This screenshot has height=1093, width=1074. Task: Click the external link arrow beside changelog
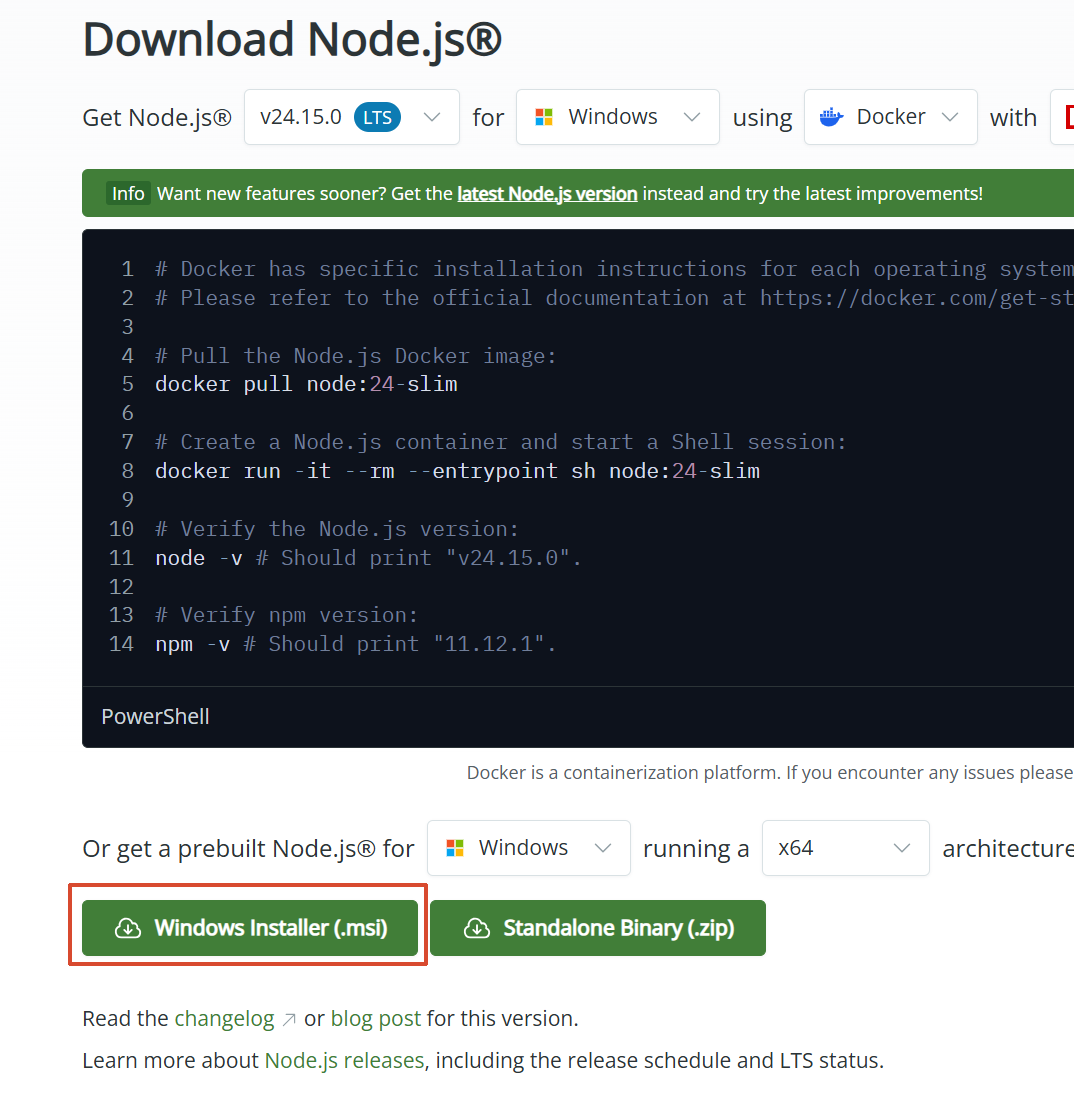(x=289, y=1019)
